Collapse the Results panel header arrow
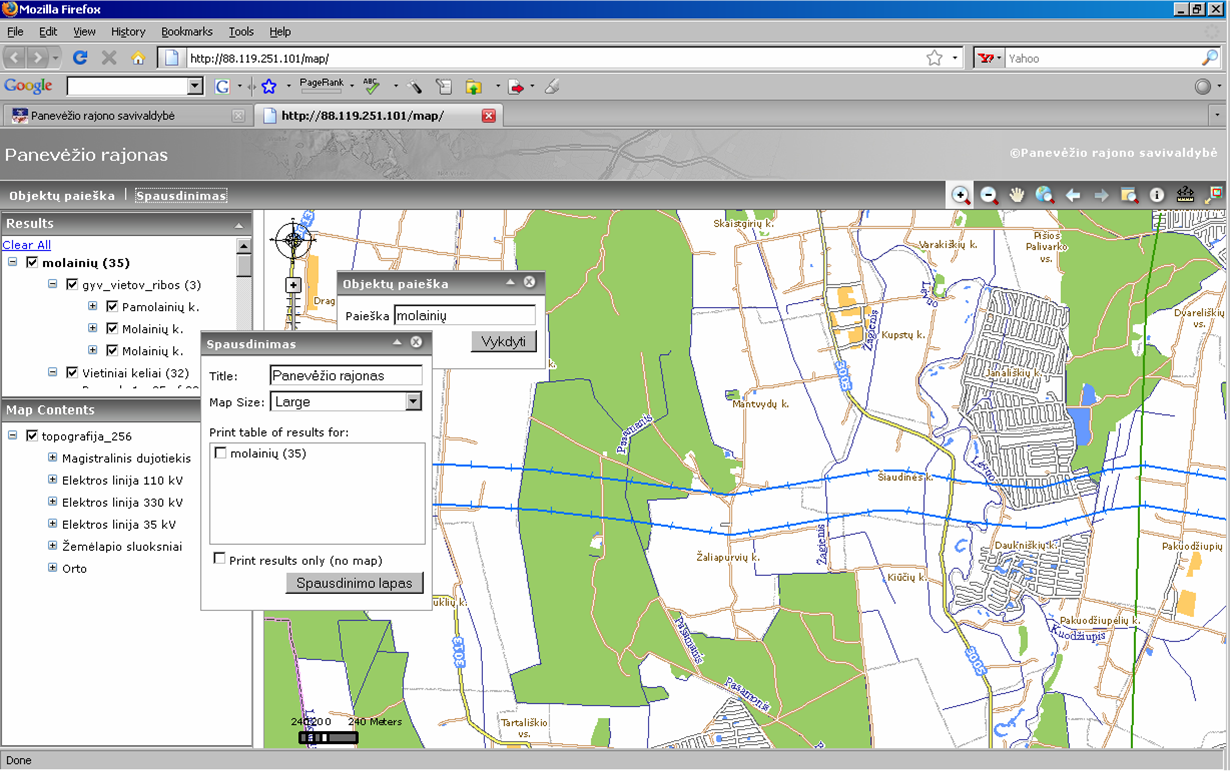The height and width of the screenshot is (771, 1230). (x=239, y=224)
